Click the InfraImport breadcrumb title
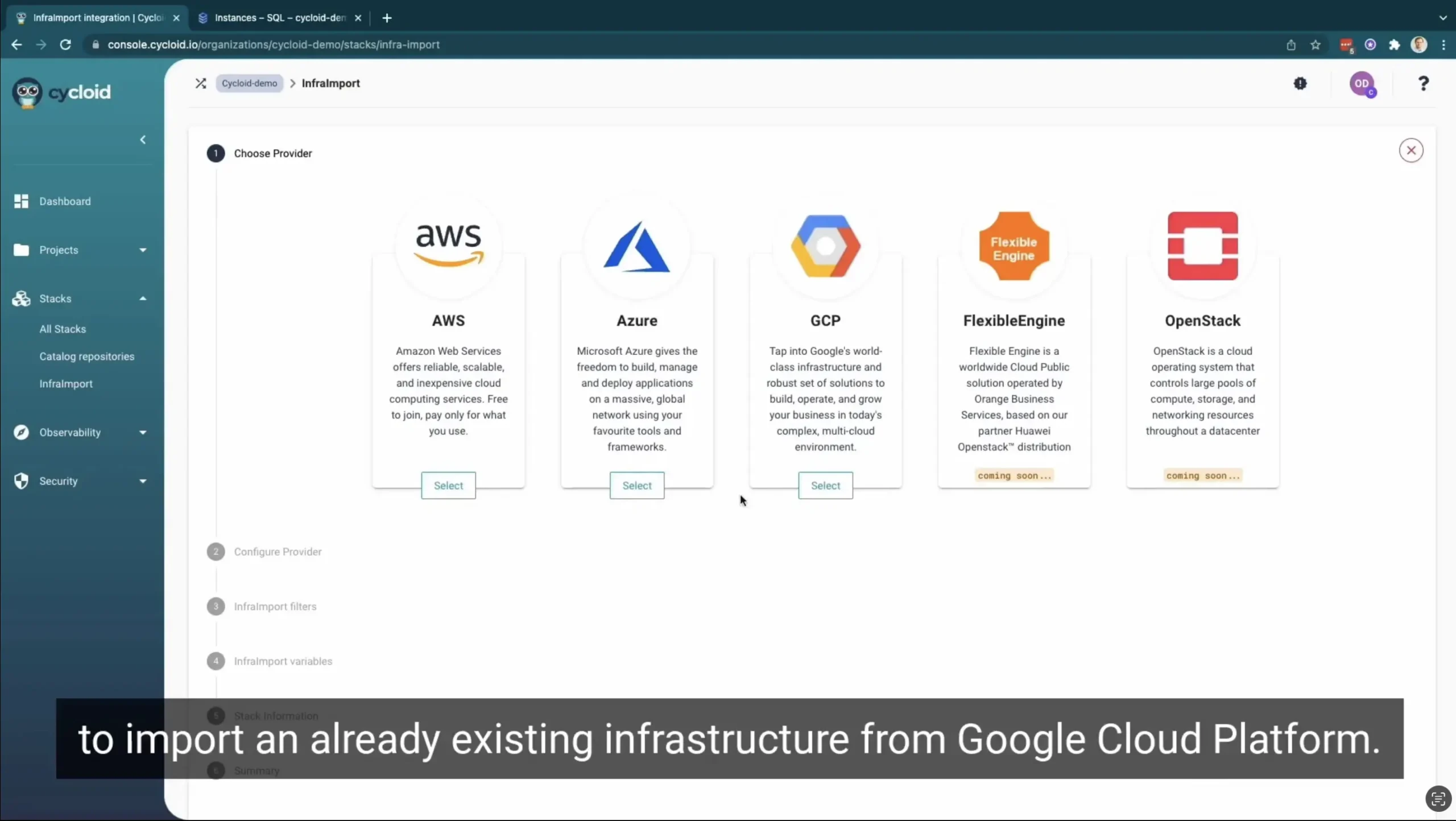 pos(331,84)
